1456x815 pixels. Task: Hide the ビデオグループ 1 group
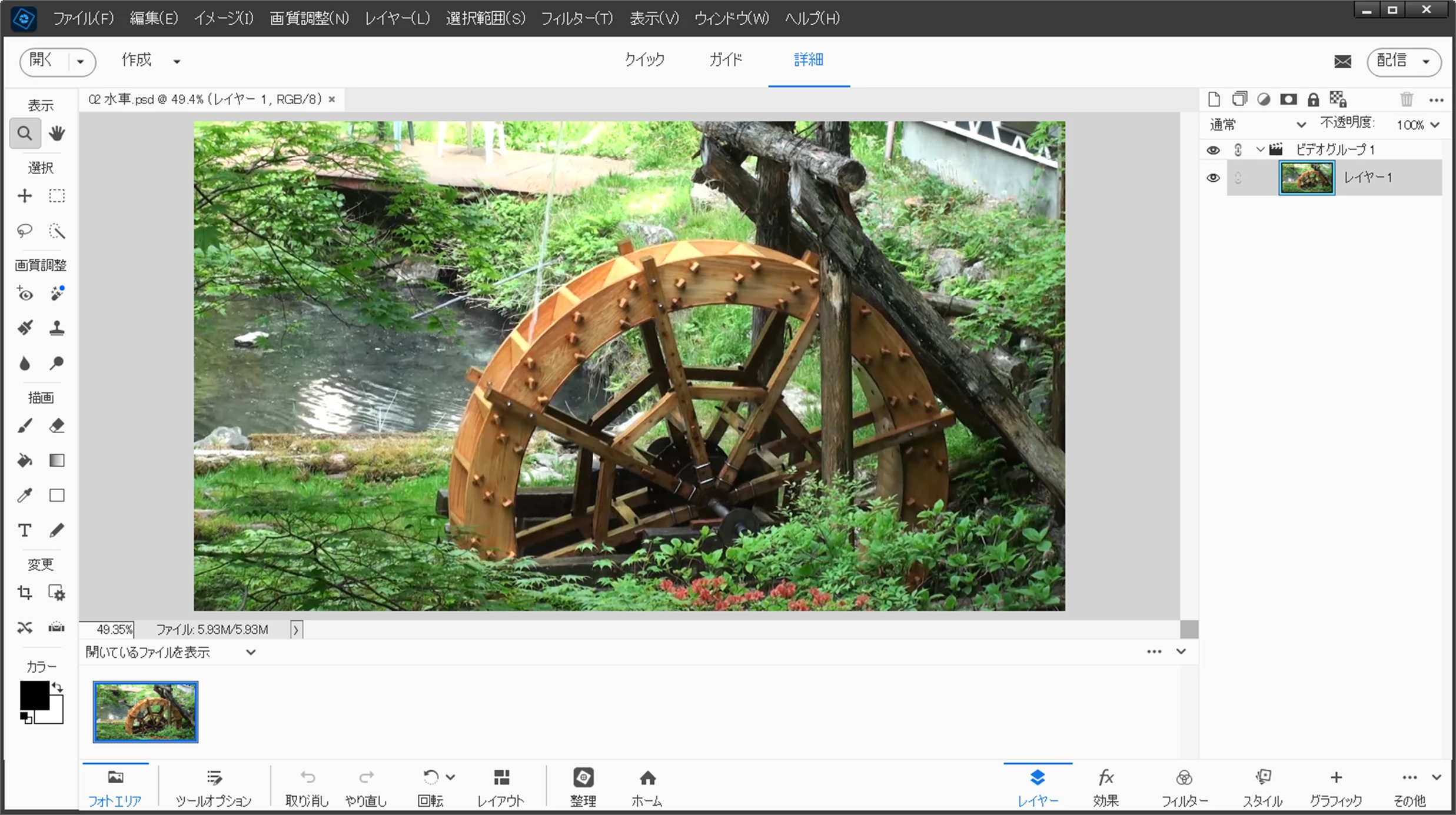pos(1213,150)
